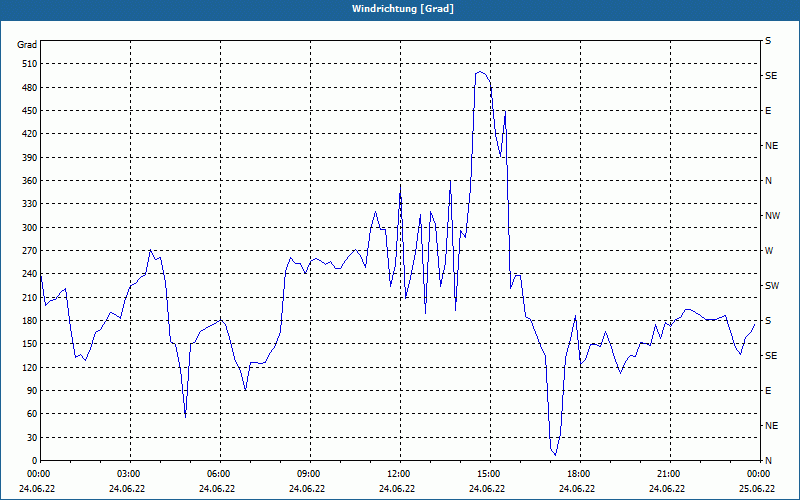The width and height of the screenshot is (800, 500).
Task: Select the N compass label level with 360
Action: point(768,181)
